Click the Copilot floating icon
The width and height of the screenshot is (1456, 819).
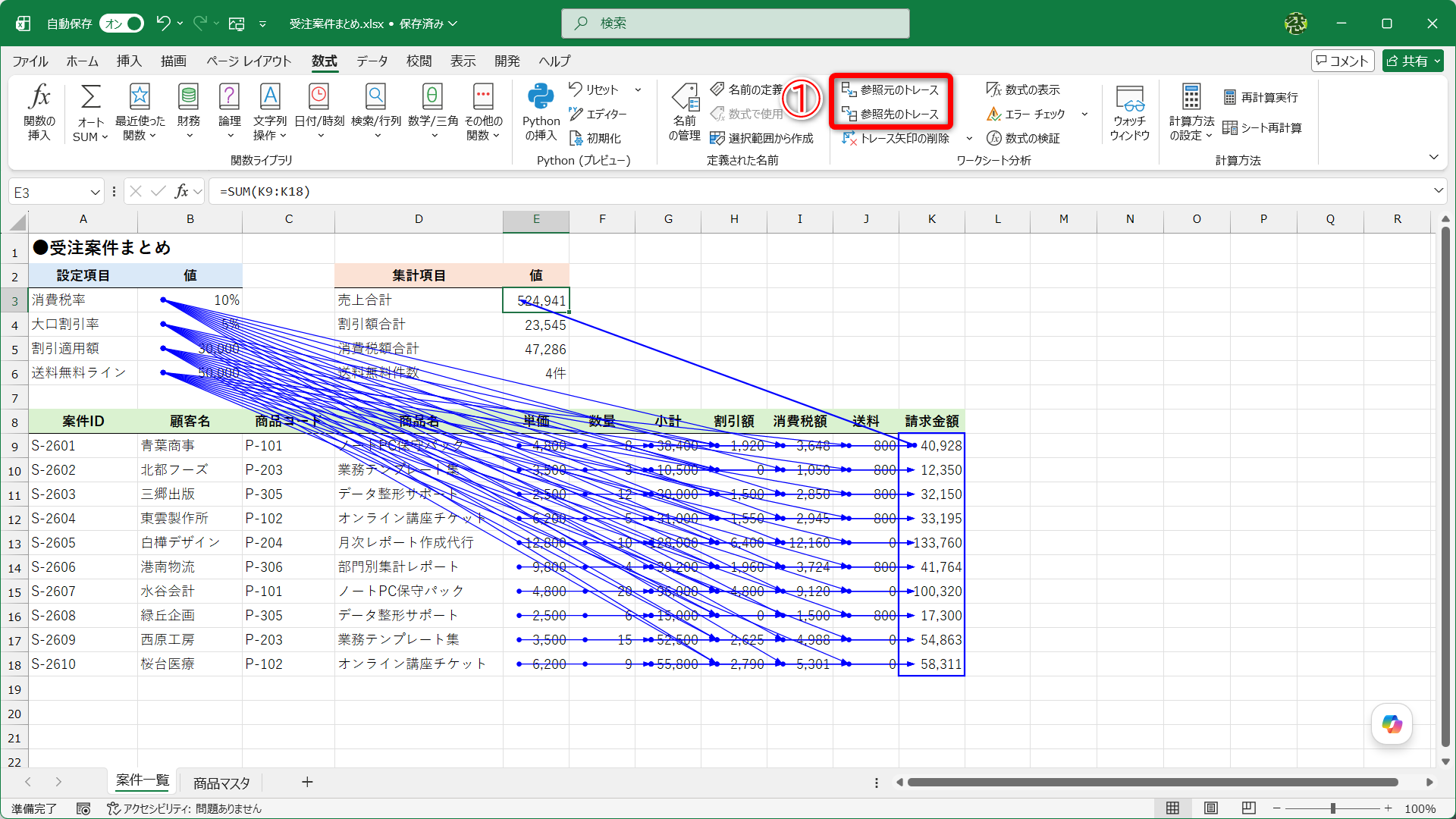point(1392,723)
